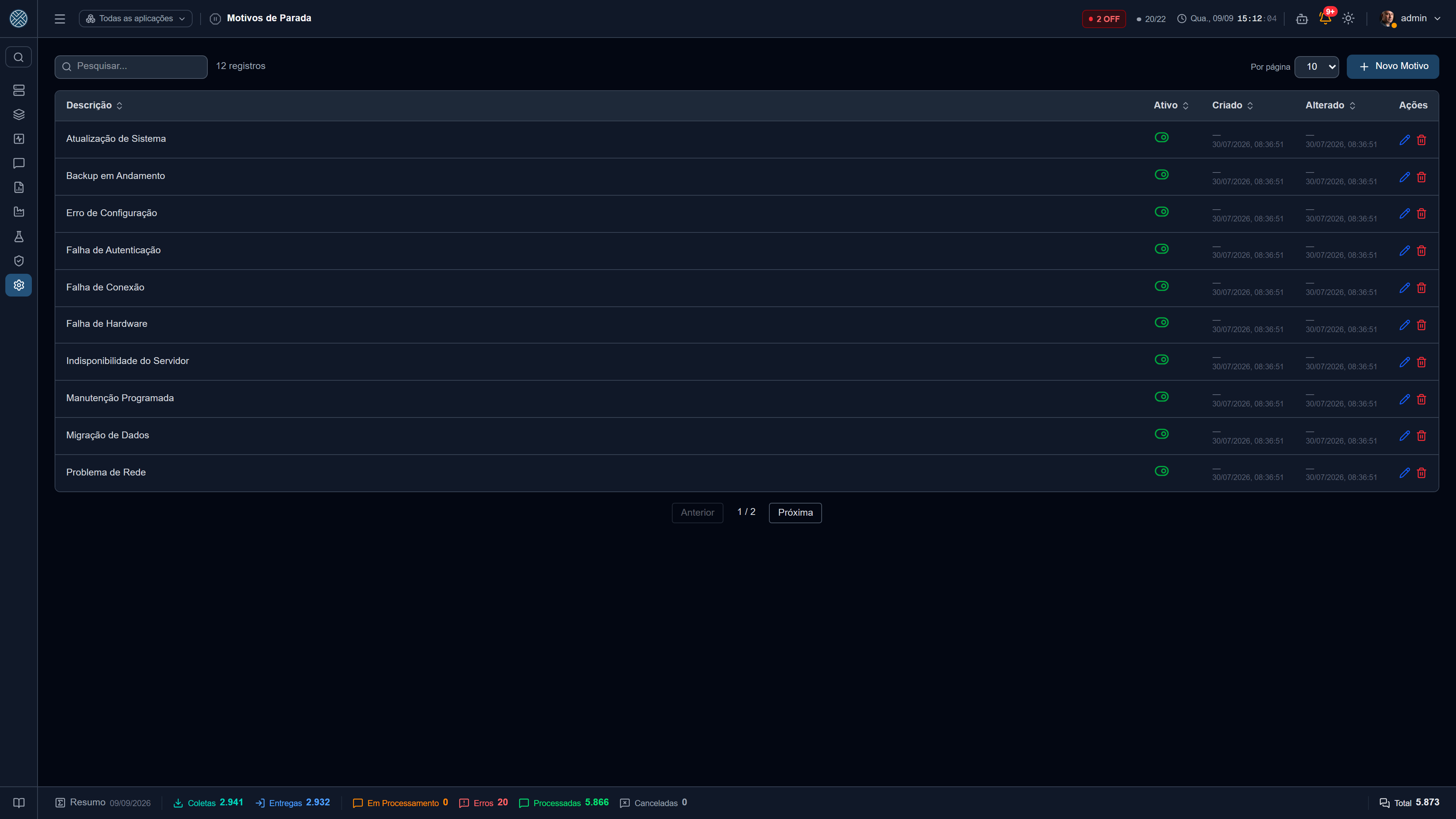1456x819 pixels.
Task: Click the 2 OFF status badge
Action: [1104, 19]
